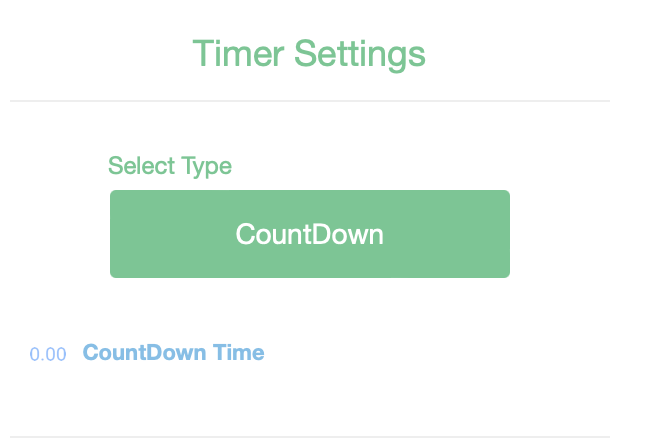This screenshot has width=652, height=438.
Task: Click the Timer Settings heading
Action: pos(309,53)
